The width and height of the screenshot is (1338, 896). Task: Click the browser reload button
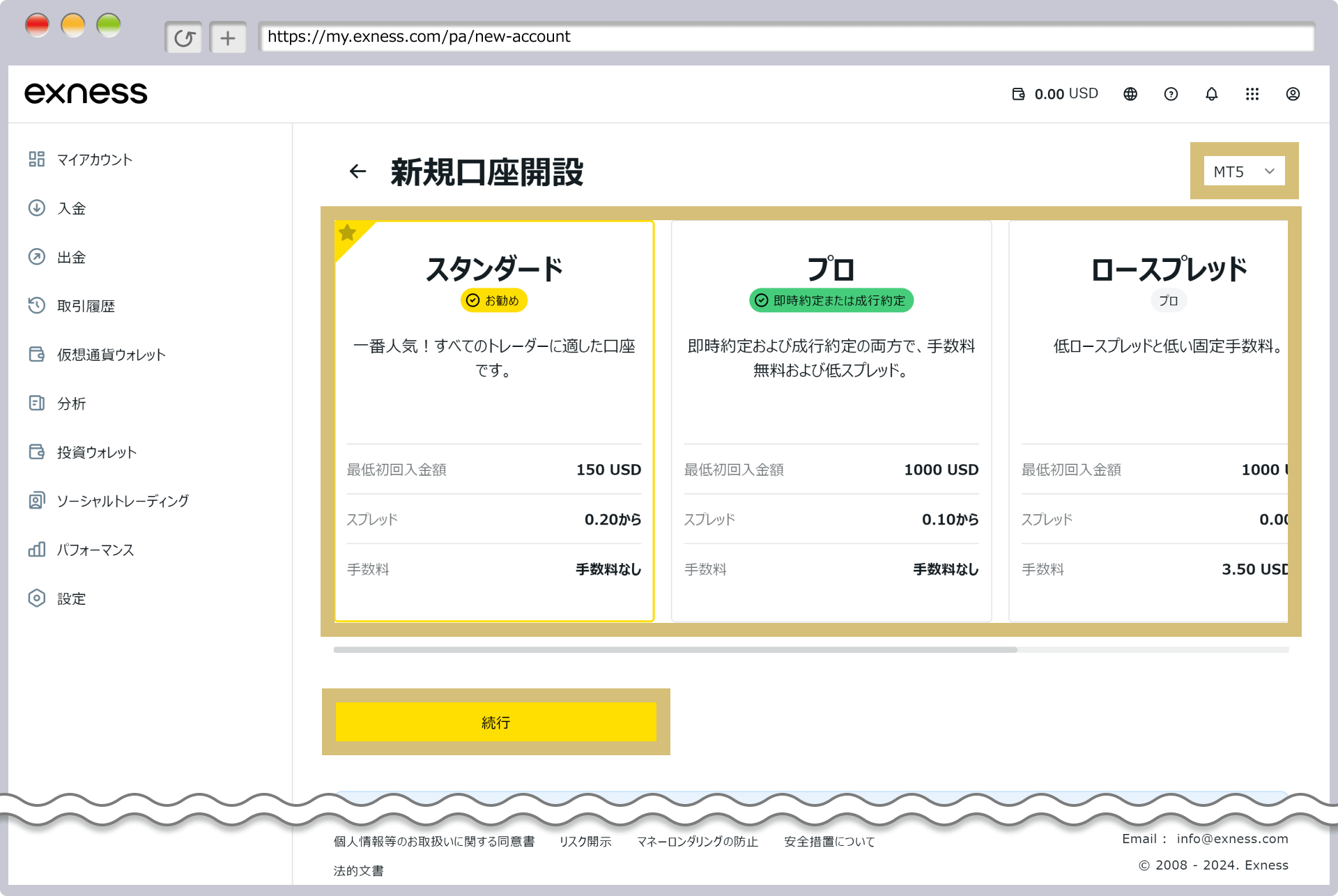pos(184,38)
